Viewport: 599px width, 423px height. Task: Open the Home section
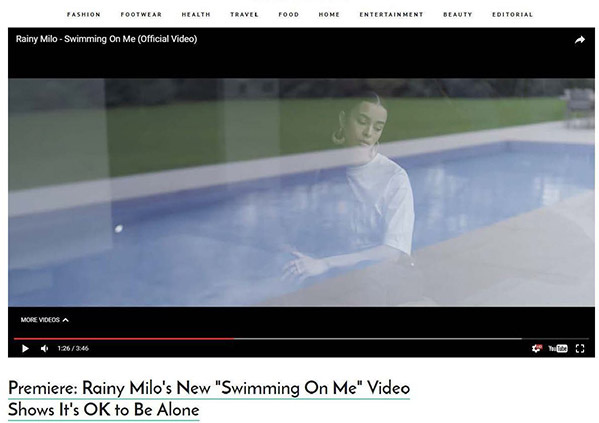(329, 15)
